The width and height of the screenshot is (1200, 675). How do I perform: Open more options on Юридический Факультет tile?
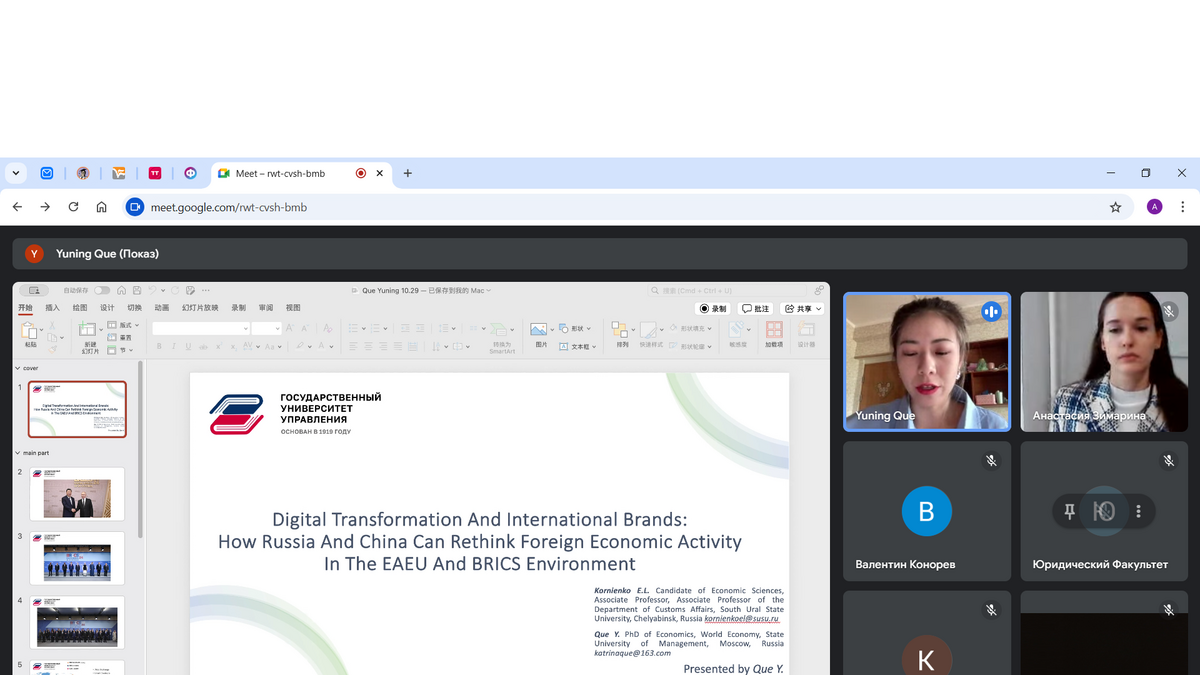(1138, 512)
